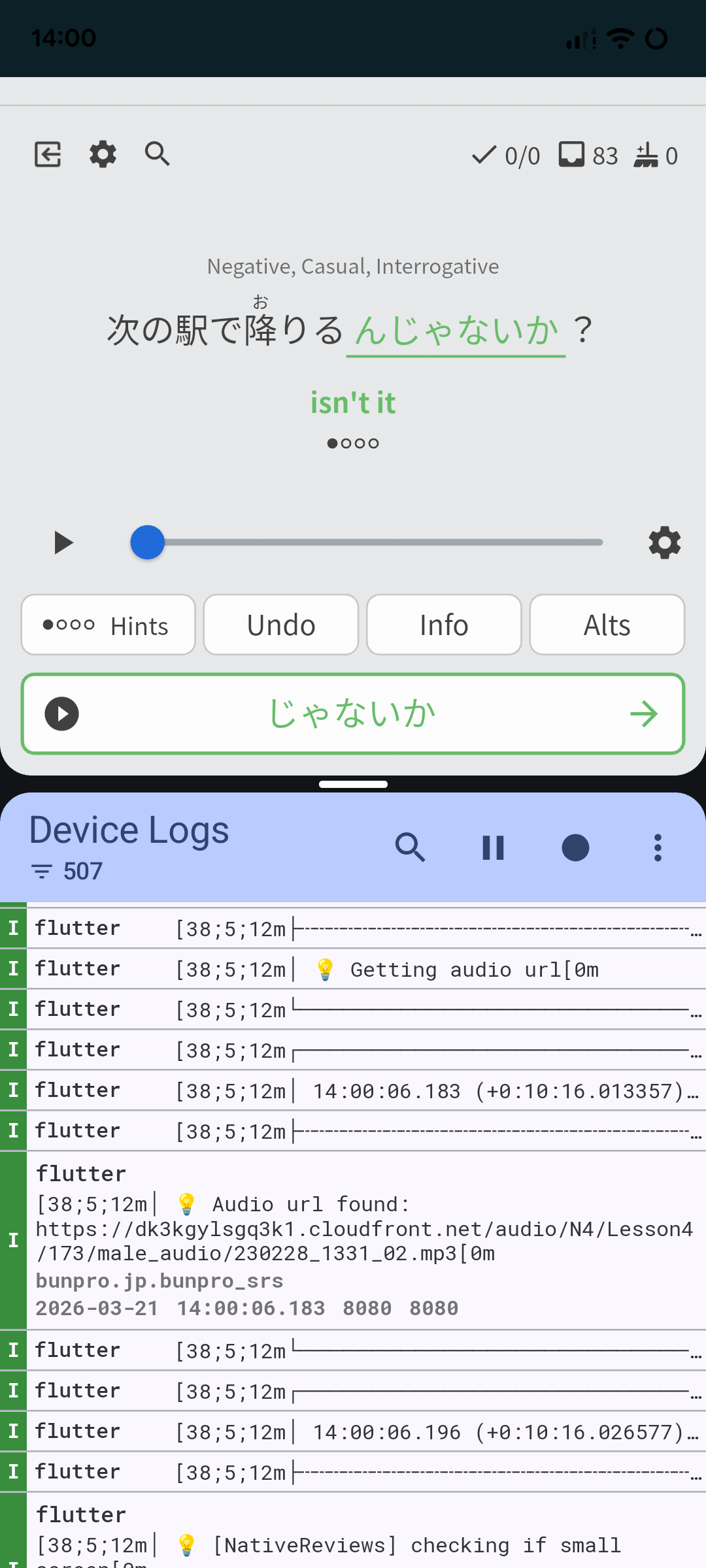
Task: Open the Info button
Action: click(444, 625)
